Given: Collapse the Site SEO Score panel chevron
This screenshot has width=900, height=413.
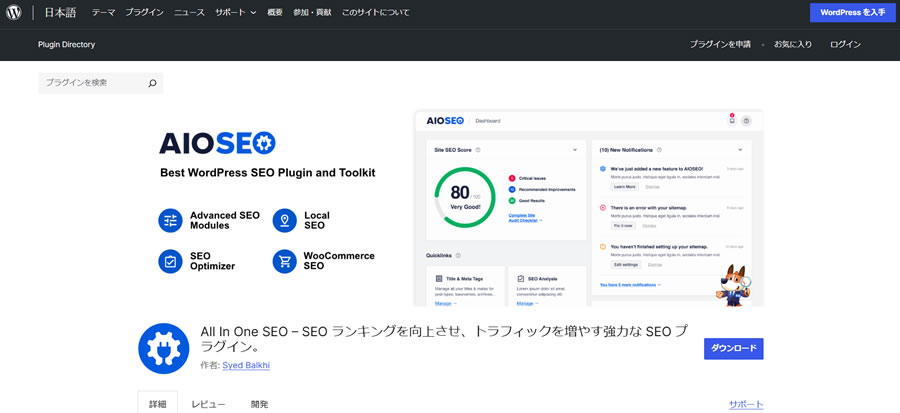Looking at the screenshot, I should pyautogui.click(x=575, y=150).
